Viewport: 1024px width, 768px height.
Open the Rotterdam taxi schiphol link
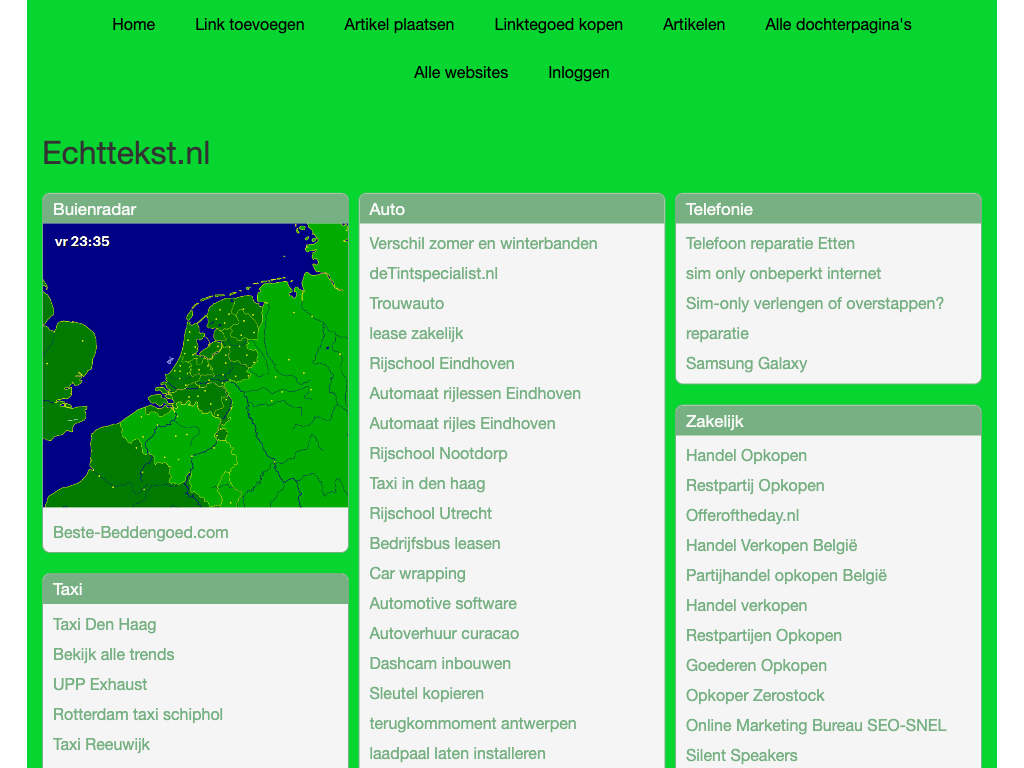(x=138, y=714)
